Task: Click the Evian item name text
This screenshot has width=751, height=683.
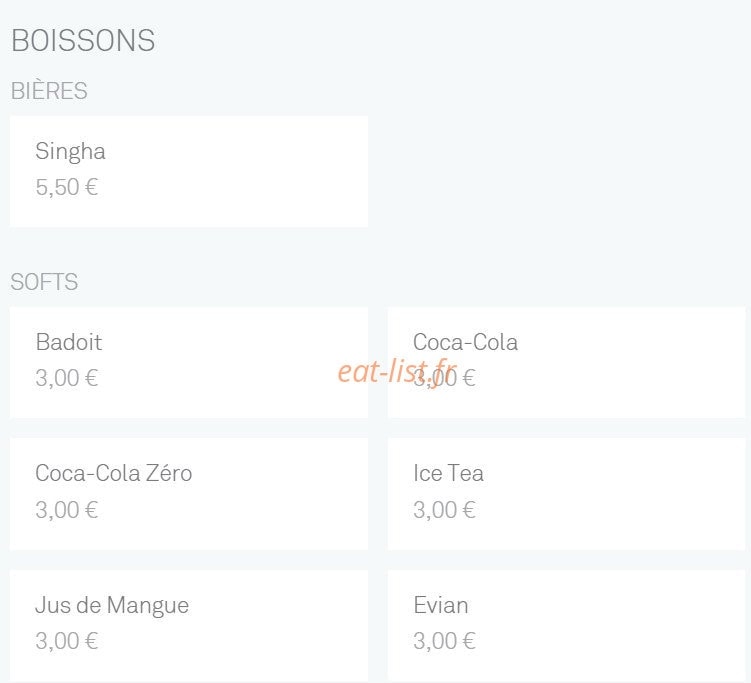Action: click(441, 605)
